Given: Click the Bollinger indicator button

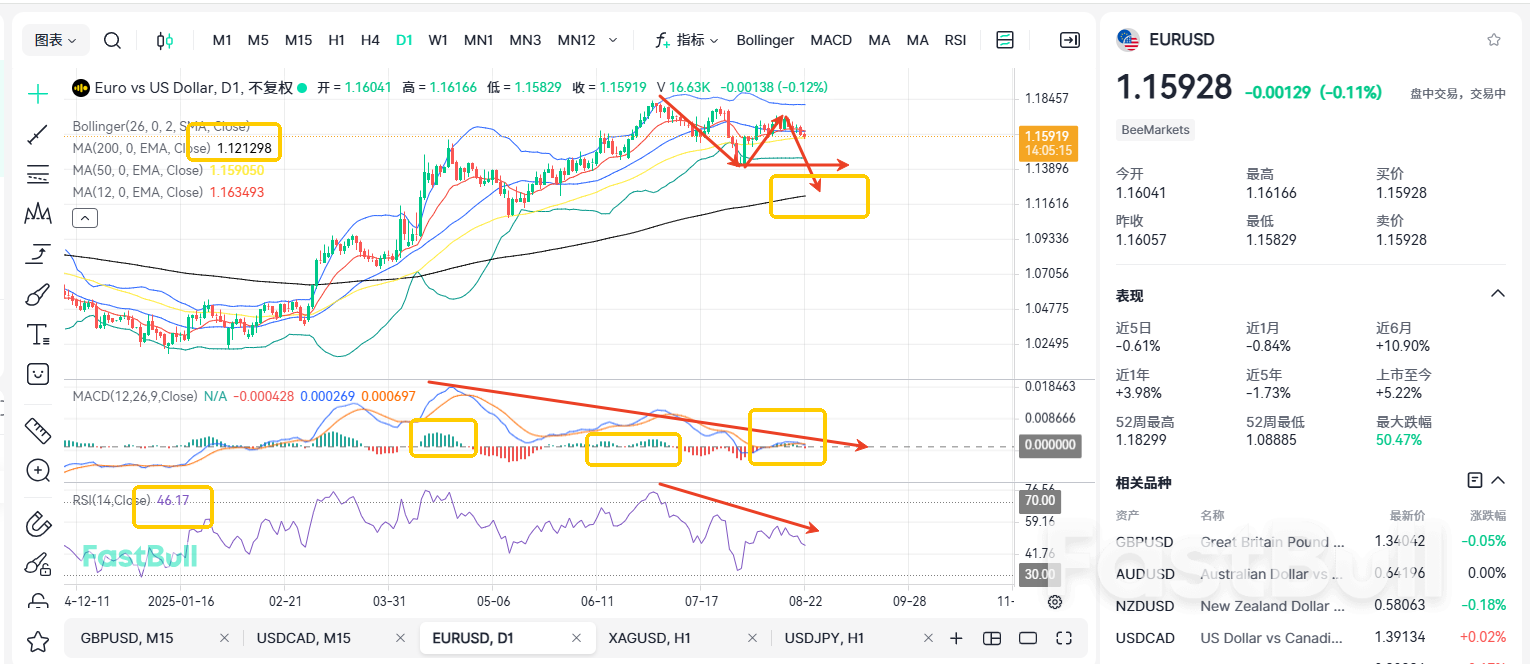Looking at the screenshot, I should (x=765, y=40).
